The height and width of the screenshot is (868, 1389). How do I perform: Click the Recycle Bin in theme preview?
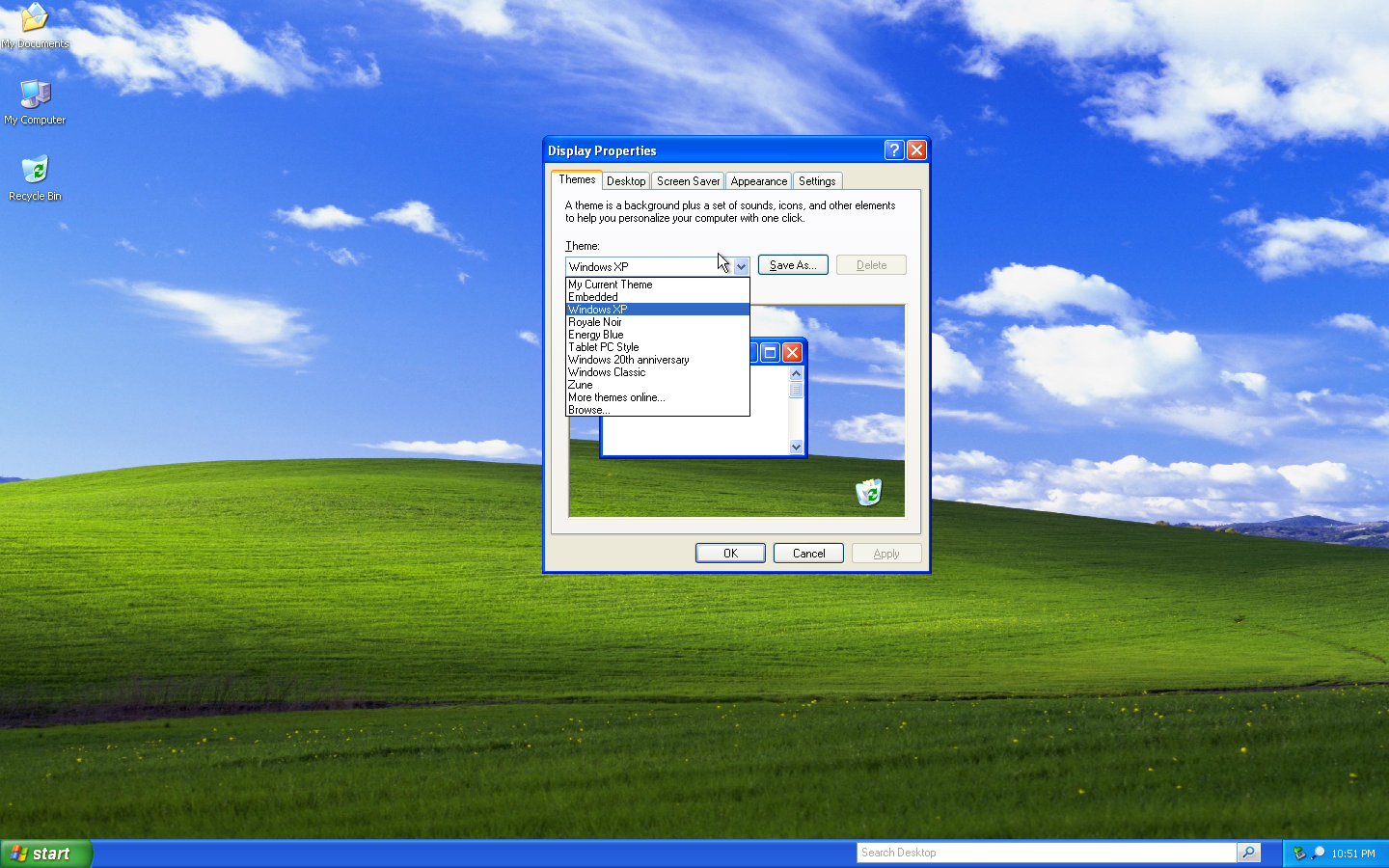tap(868, 492)
